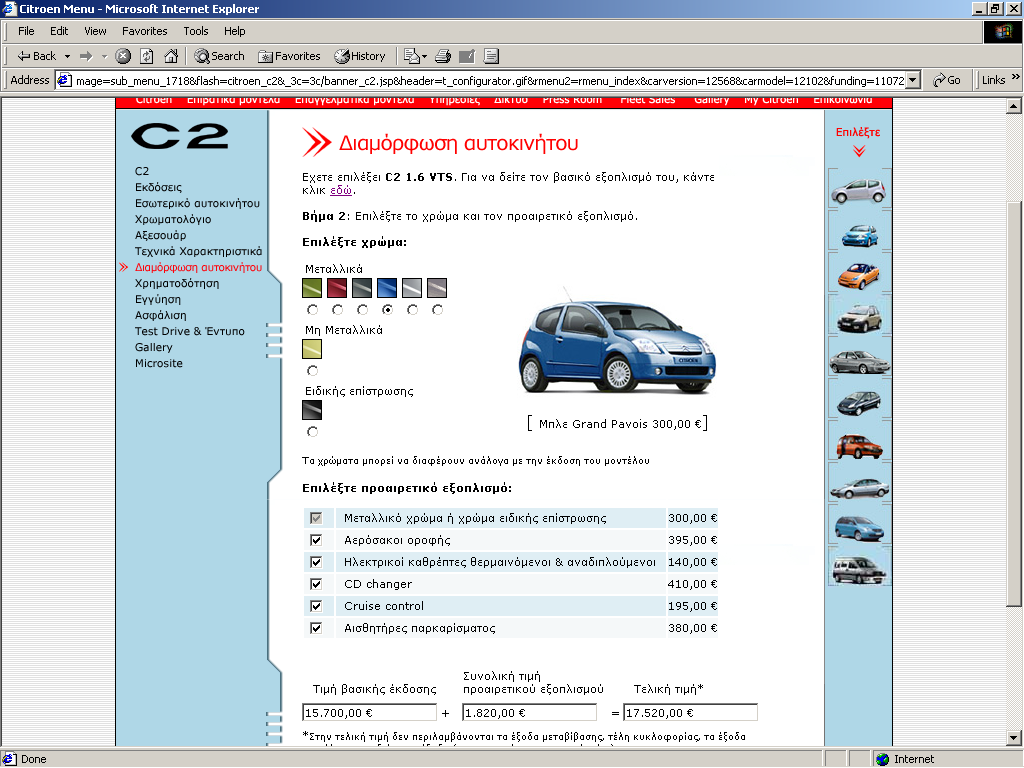This screenshot has height=768, width=1024.
Task: Open the Mail button dropdown arrow
Action: [424, 57]
